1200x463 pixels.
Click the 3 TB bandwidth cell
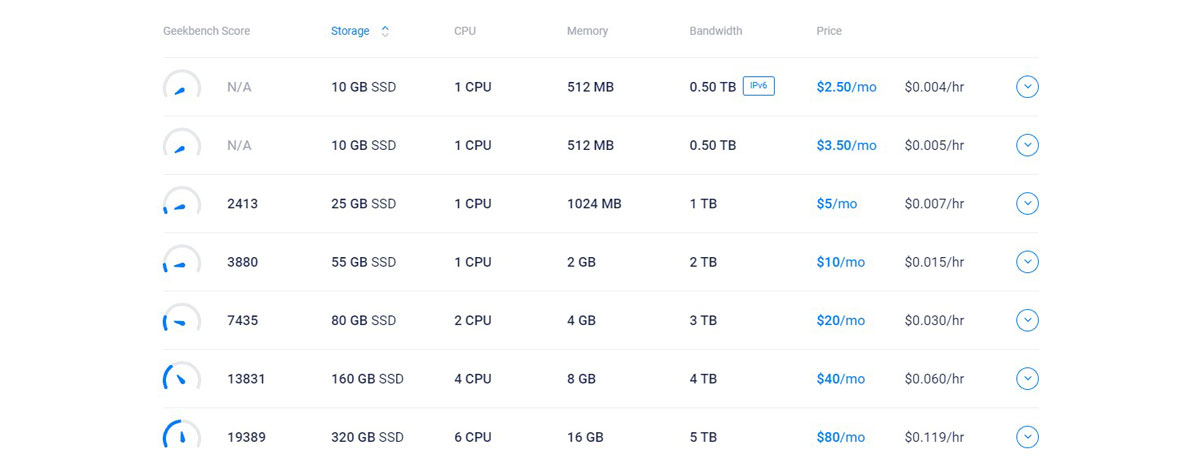pos(703,320)
